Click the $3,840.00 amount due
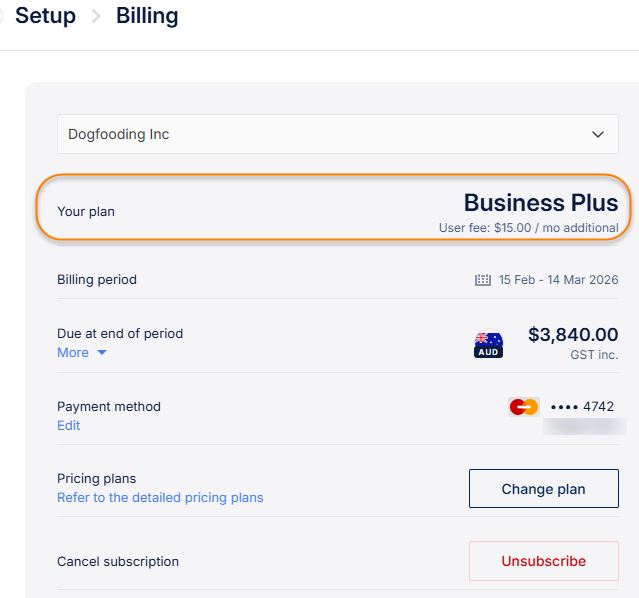Image resolution: width=639 pixels, height=598 pixels. [572, 335]
